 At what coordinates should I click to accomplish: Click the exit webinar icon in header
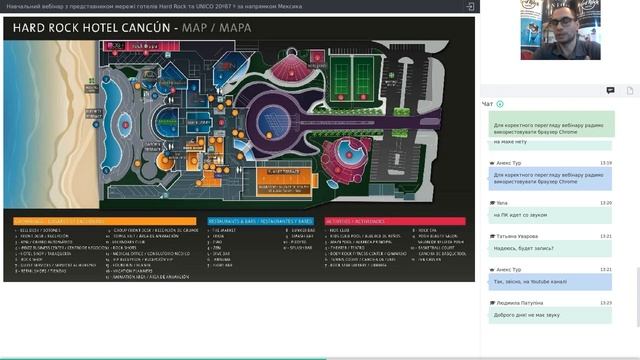click(x=470, y=7)
